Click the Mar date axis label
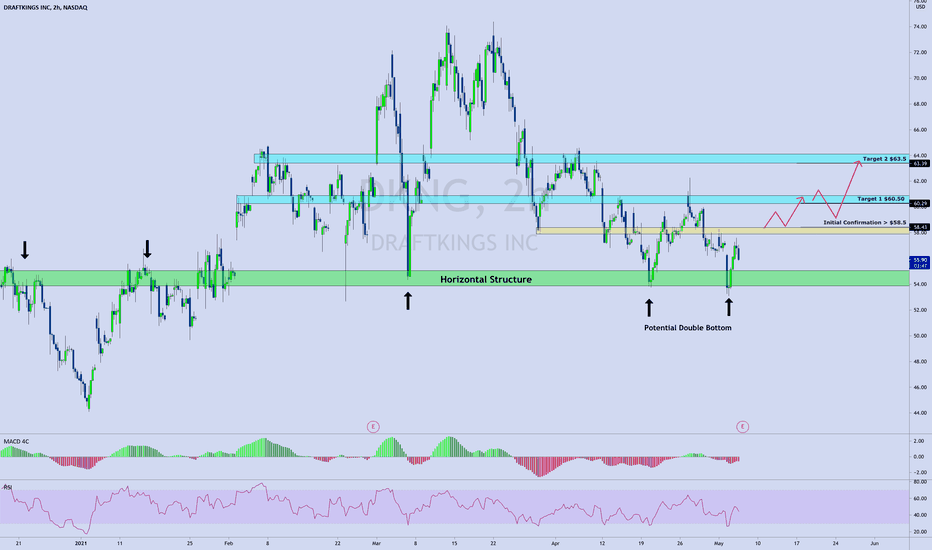 [x=376, y=543]
